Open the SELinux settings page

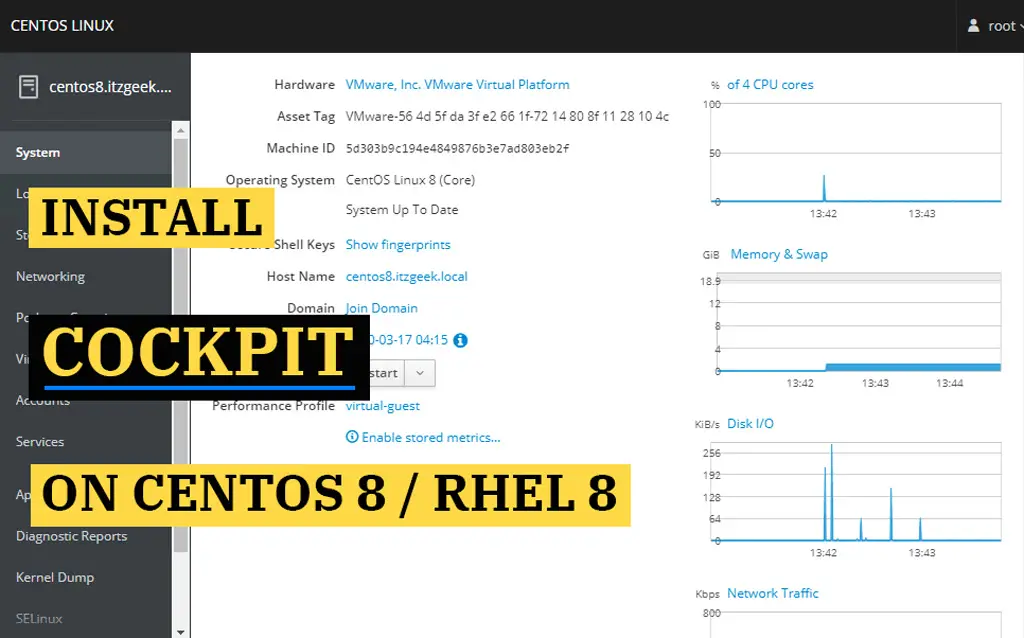(41, 618)
